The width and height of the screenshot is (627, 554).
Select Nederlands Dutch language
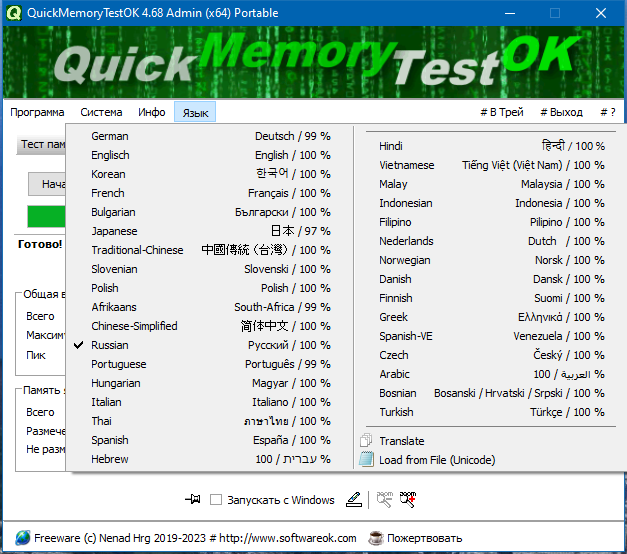[491, 241]
